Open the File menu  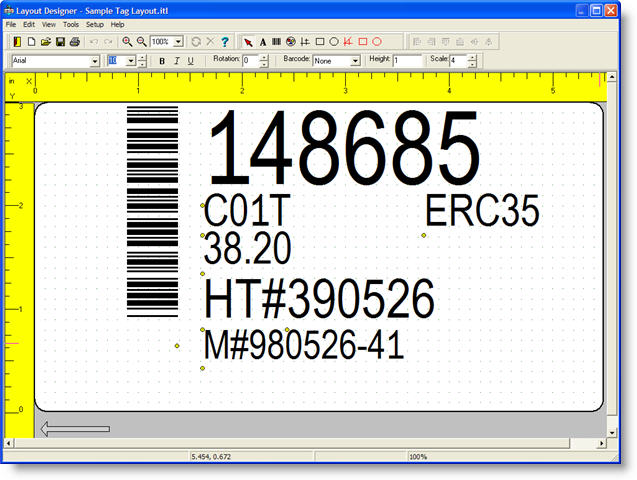11,25
